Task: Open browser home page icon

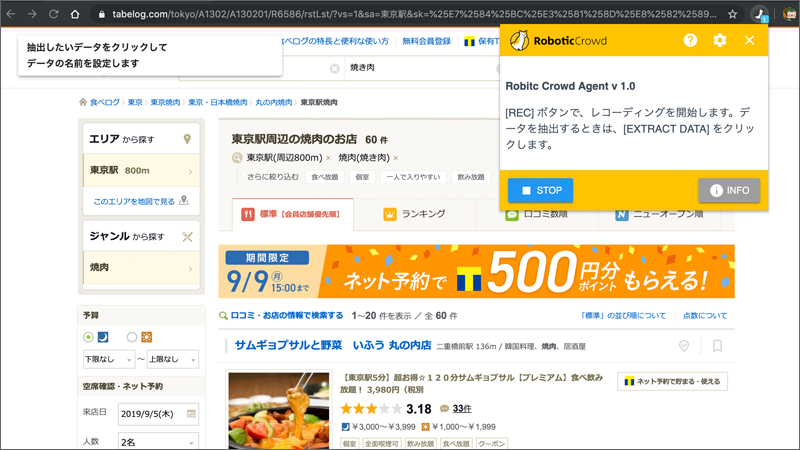Action: click(x=75, y=14)
